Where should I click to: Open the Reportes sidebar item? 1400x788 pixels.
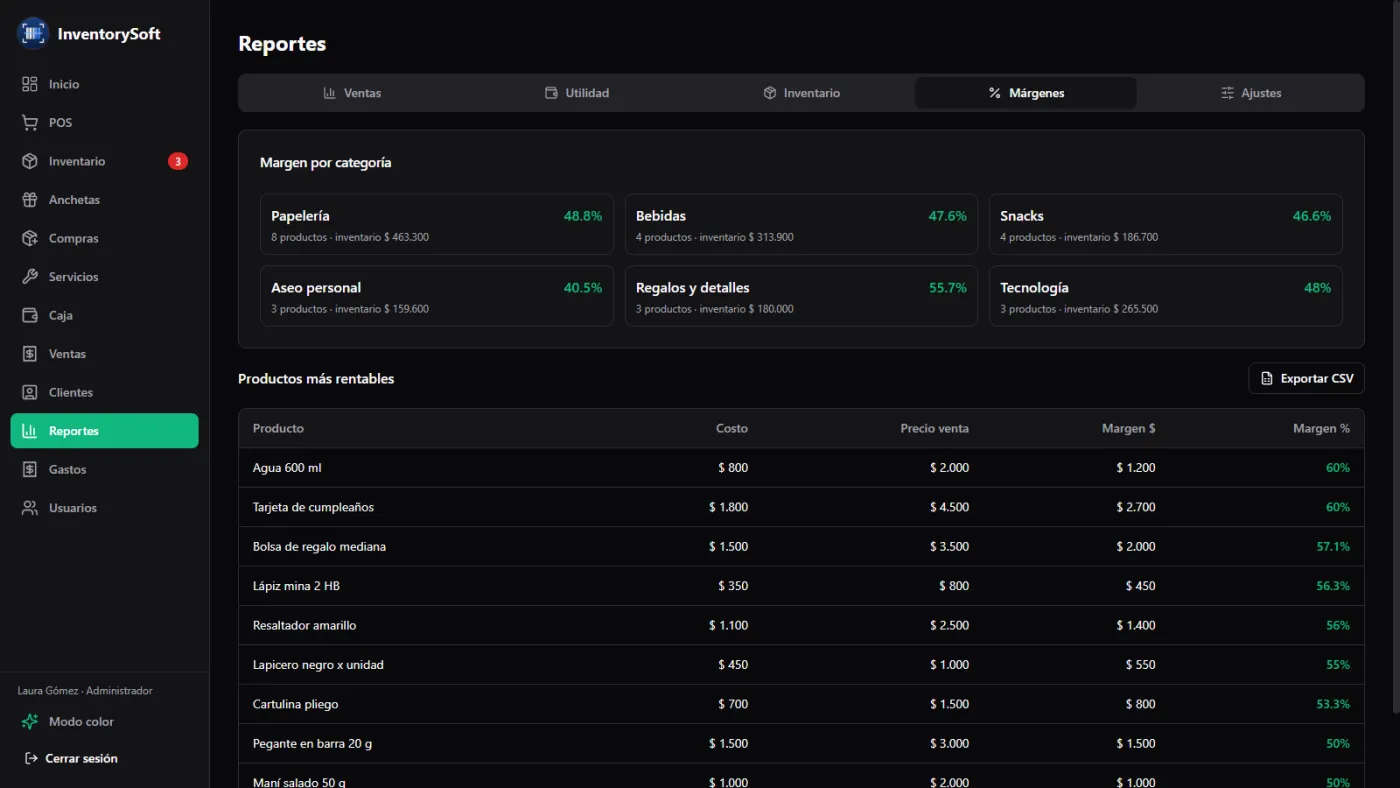tap(104, 431)
